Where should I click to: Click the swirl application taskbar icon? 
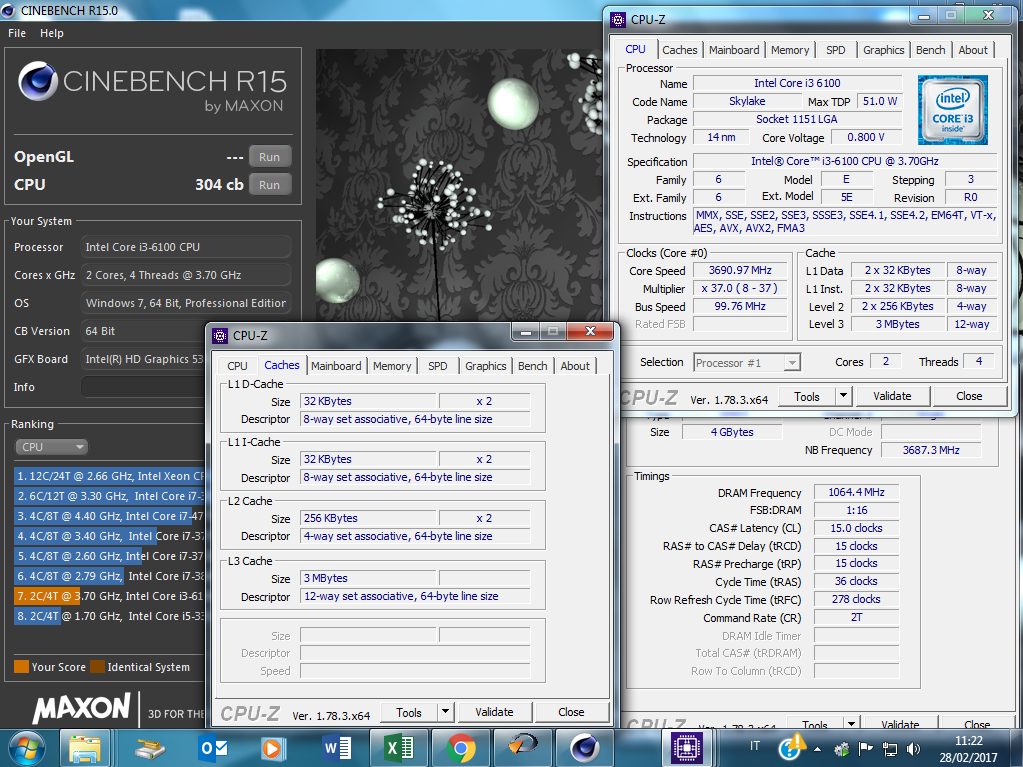click(523, 748)
